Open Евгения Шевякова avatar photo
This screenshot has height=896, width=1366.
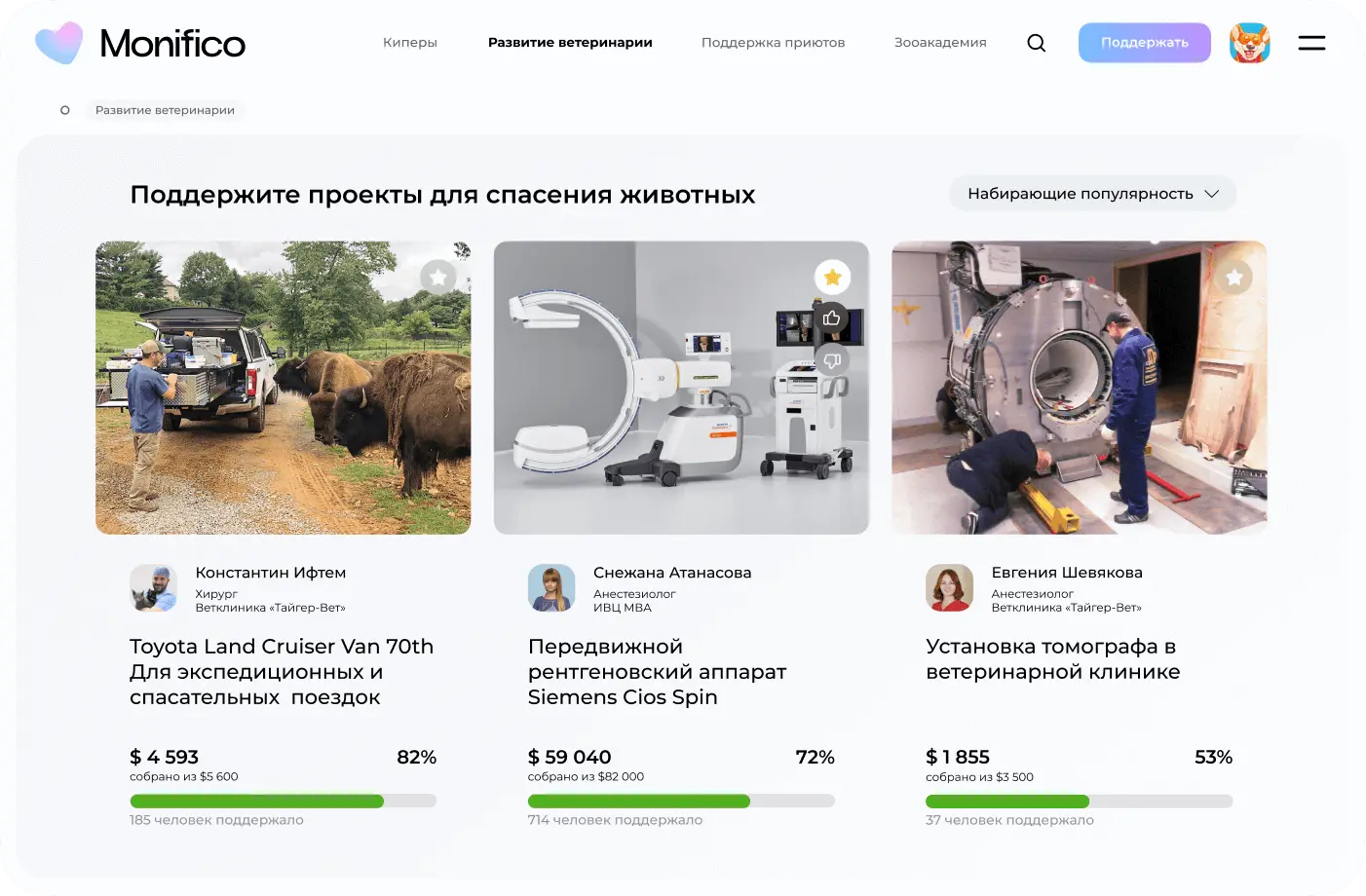[x=950, y=588]
